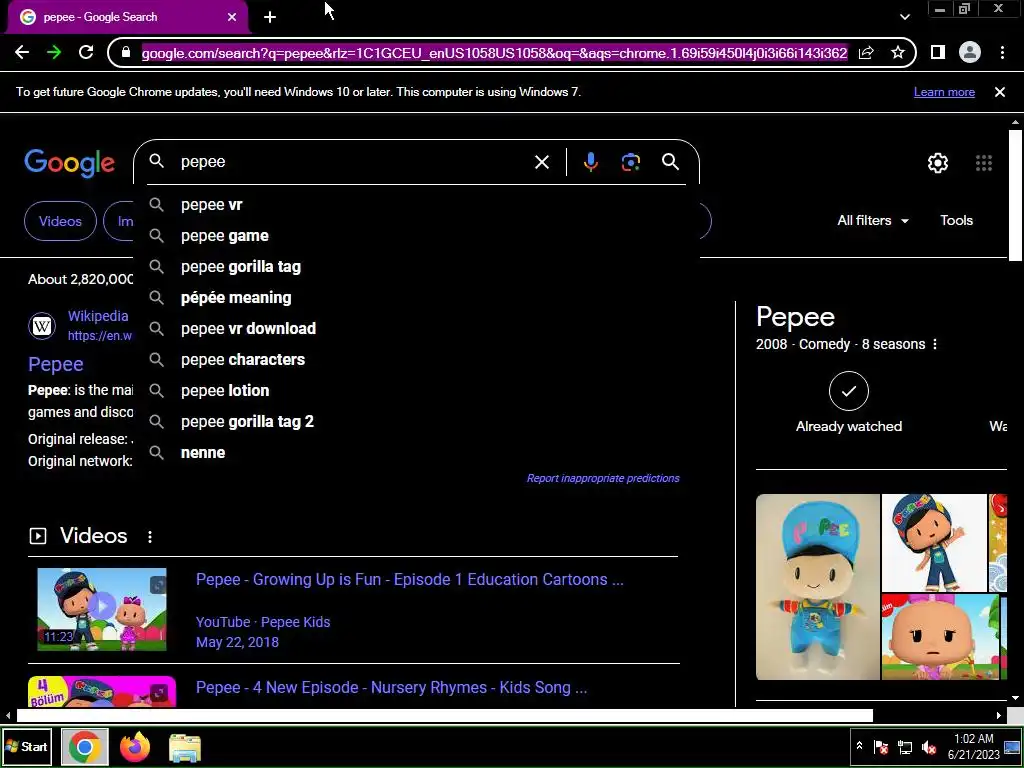Viewport: 1024px width, 768px height.
Task: Open Pepee knowledge panel more options
Action: [x=935, y=344]
